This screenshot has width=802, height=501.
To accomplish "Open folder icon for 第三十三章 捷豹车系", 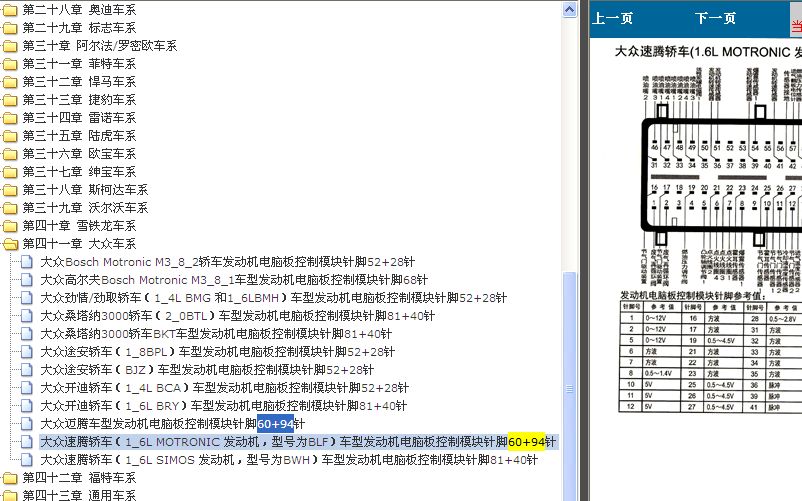I will click(x=10, y=100).
